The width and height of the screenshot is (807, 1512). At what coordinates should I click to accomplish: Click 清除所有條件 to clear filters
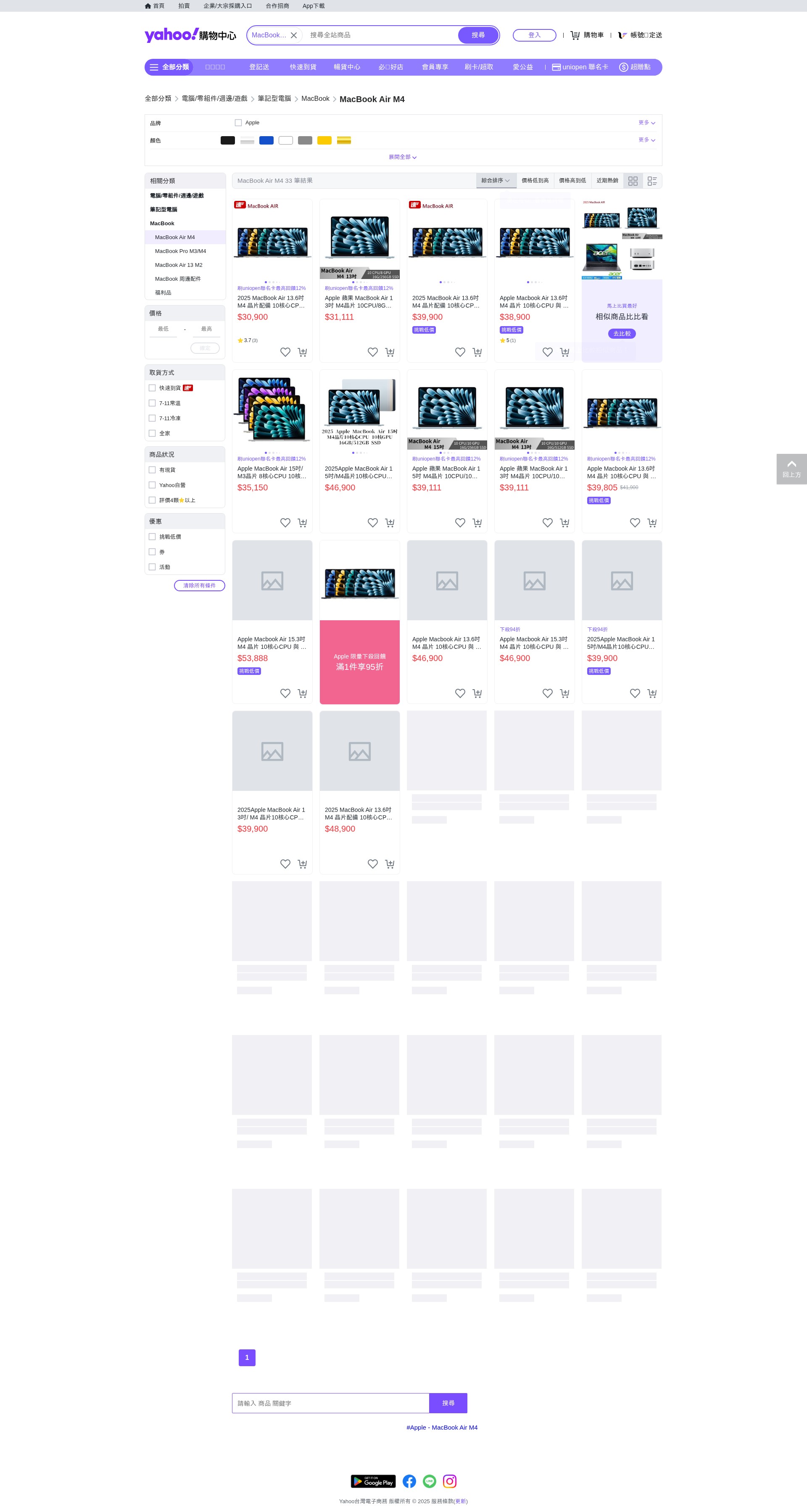(200, 585)
